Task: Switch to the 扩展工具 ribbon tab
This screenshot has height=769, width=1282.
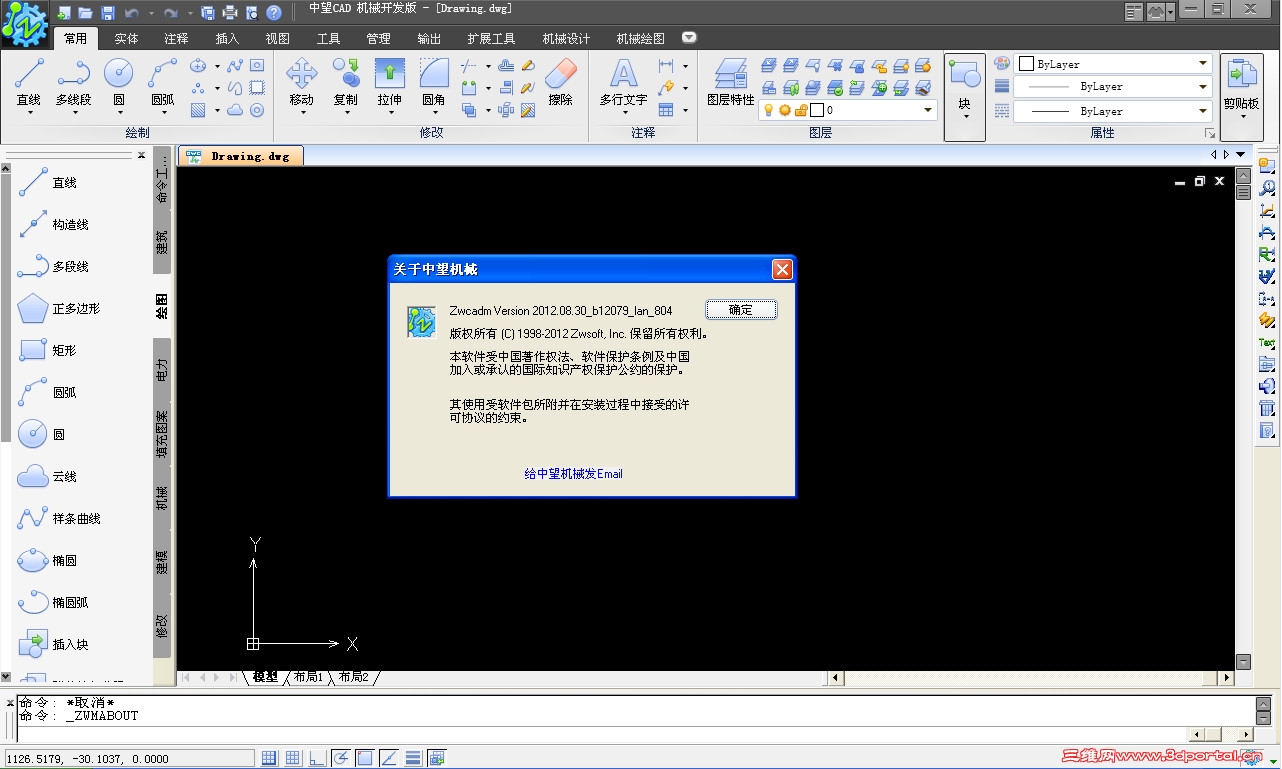Action: pos(491,39)
